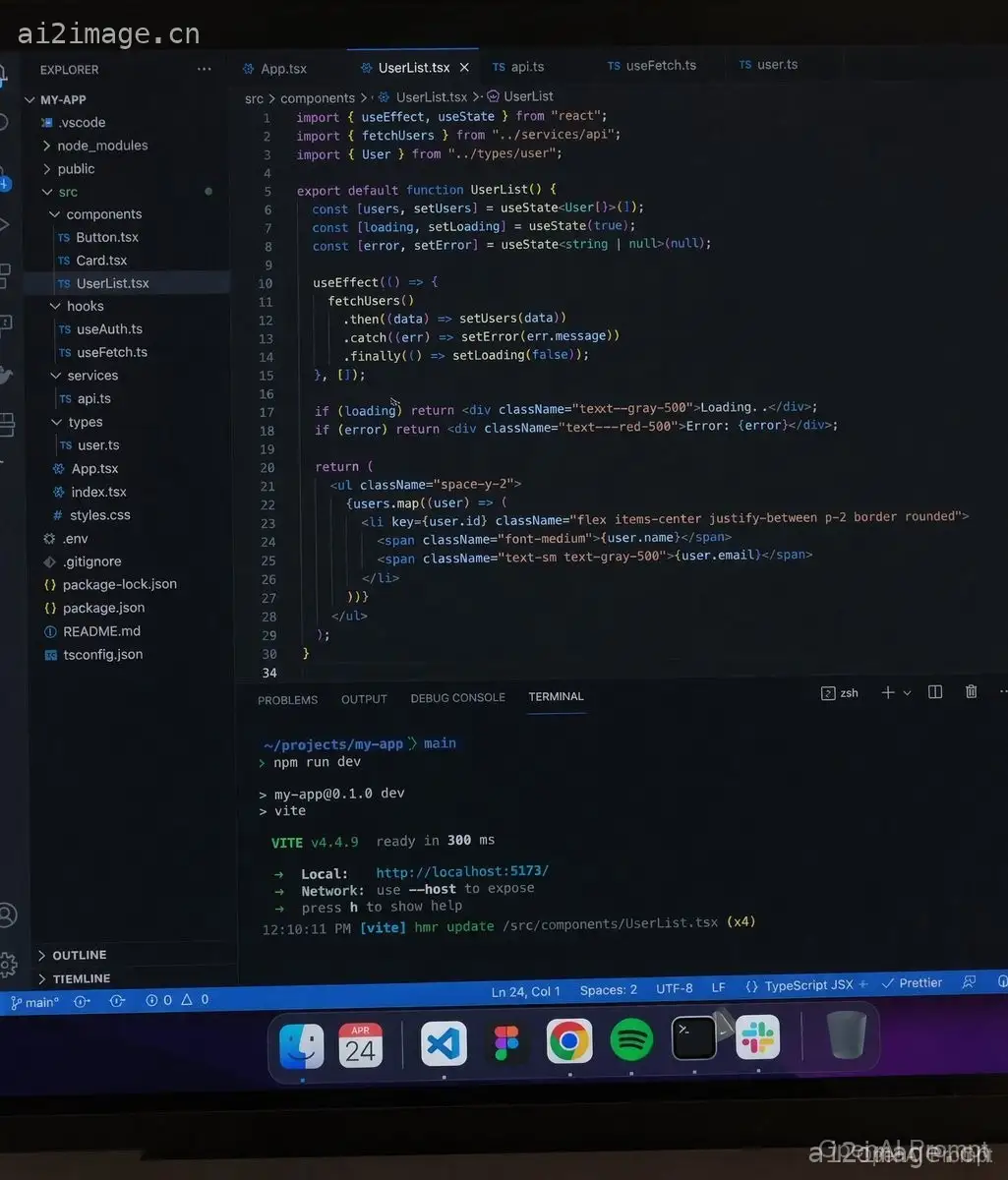This screenshot has height=1180, width=1008.
Task: Open the feedback icon in status bar
Action: [x=970, y=981]
